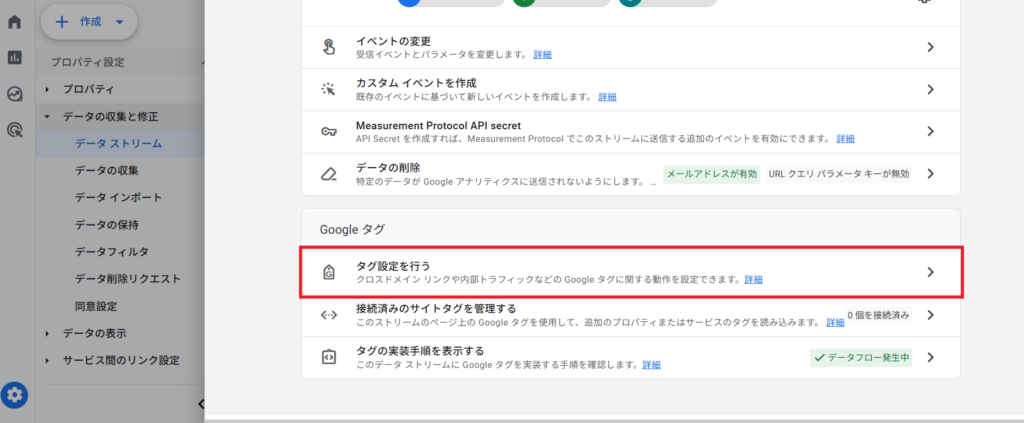1024x423 pixels.
Task: Open Measurement Protocol API secret chevron
Action: 931,131
